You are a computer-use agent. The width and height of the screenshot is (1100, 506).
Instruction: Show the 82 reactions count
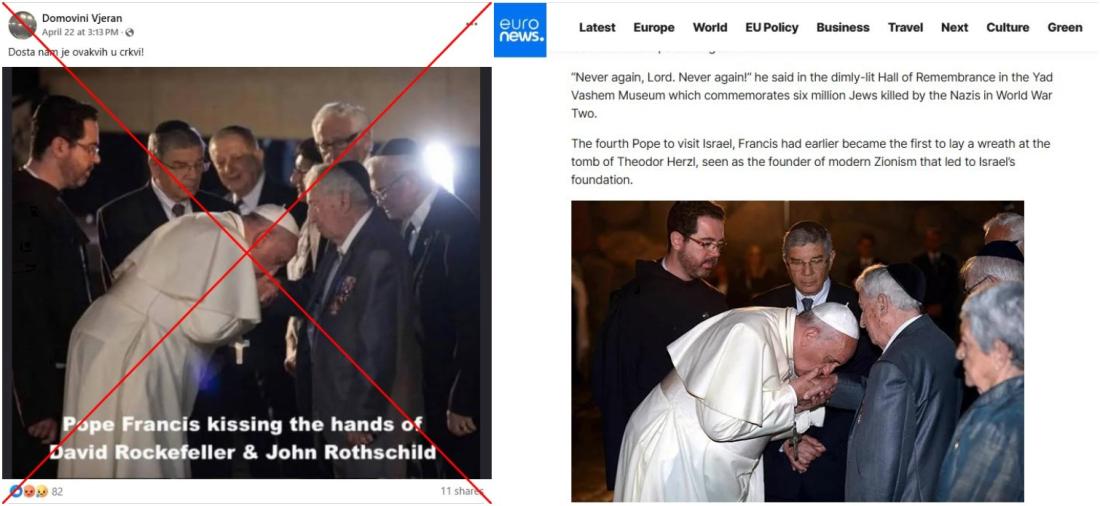pos(58,491)
